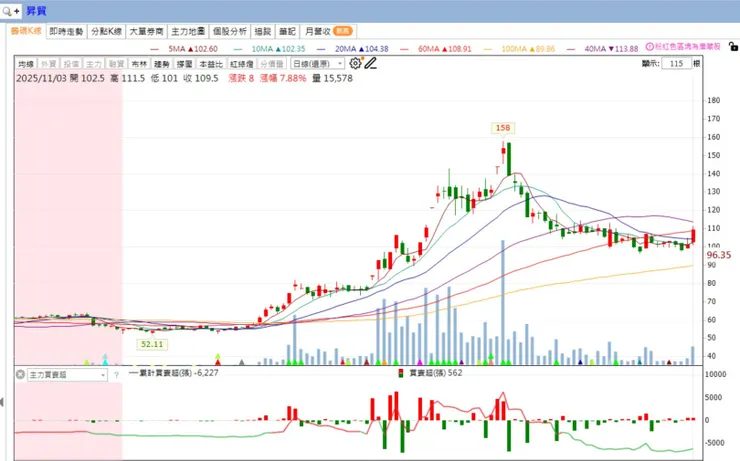The width and height of the screenshot is (740, 461).
Task: Click the question mark help icon
Action: tap(116, 375)
